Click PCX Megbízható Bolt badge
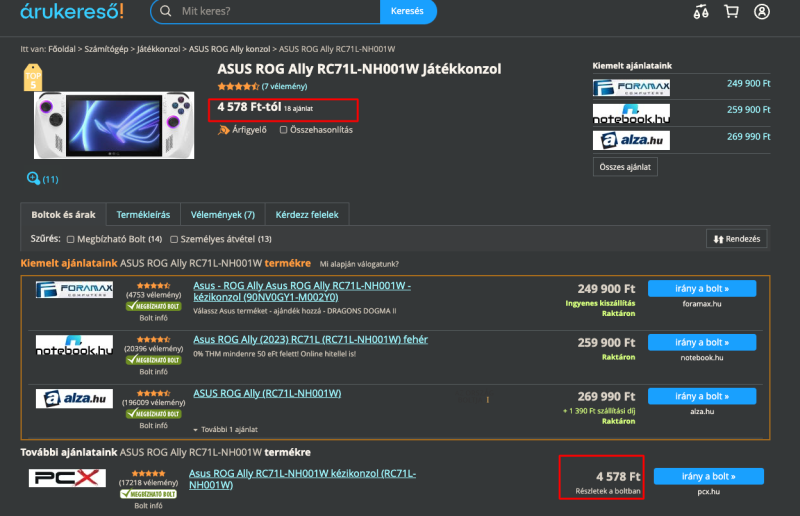This screenshot has height=516, width=800. click(148, 494)
